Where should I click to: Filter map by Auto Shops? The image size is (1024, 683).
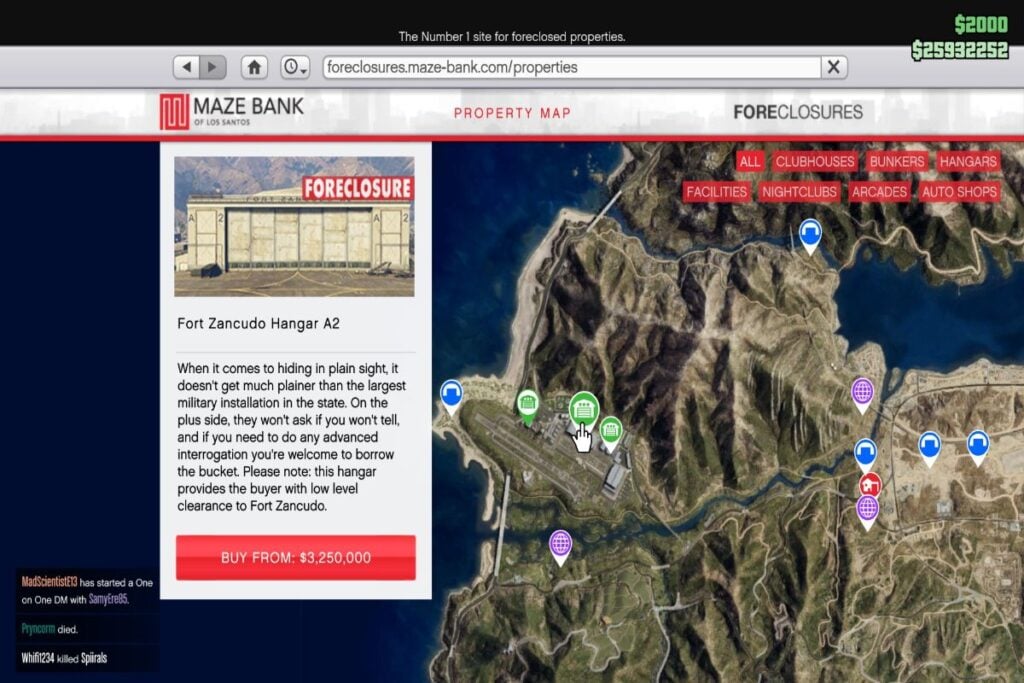click(959, 192)
